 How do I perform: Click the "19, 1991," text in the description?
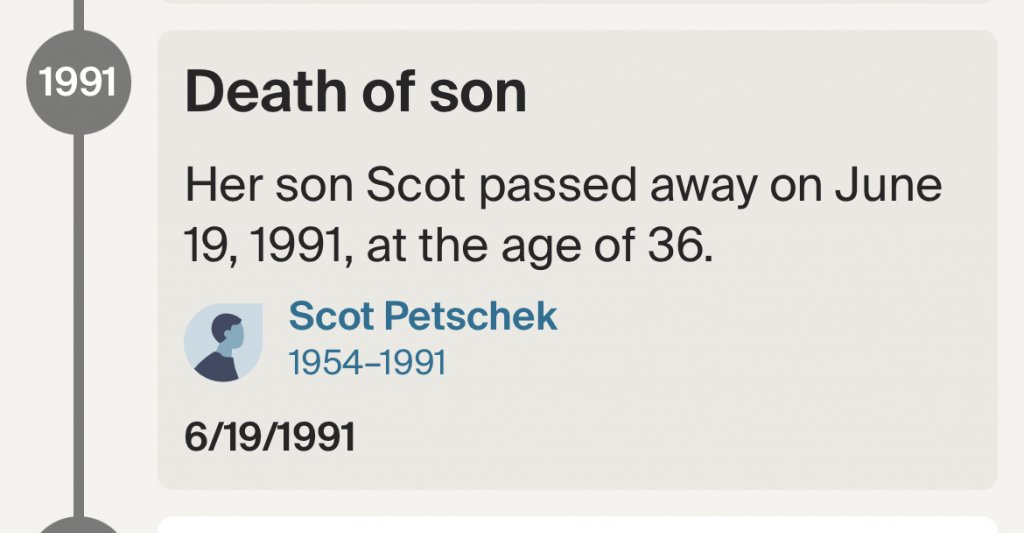tap(269, 247)
